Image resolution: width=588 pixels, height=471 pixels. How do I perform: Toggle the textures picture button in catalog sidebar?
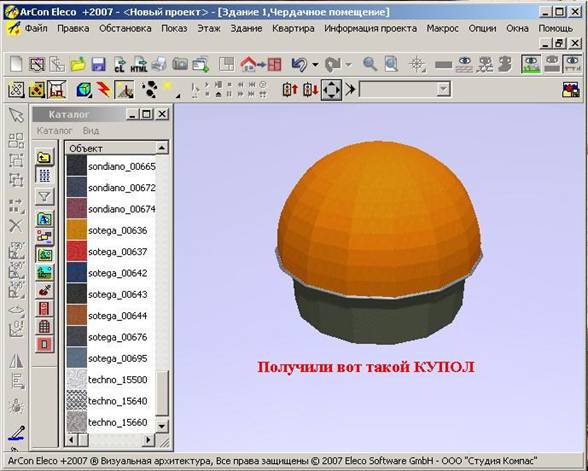pos(45,255)
